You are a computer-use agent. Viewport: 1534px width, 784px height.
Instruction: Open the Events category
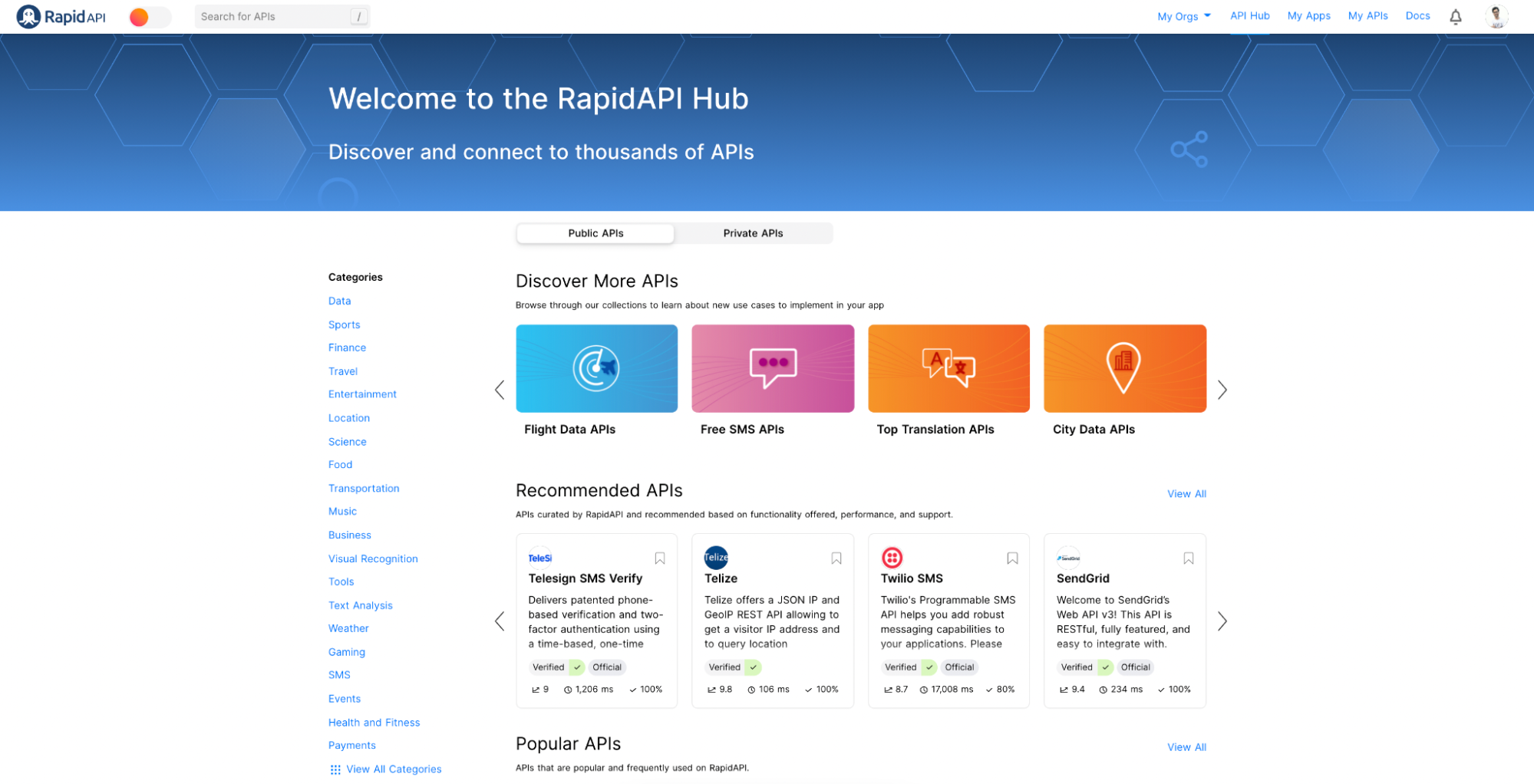pyautogui.click(x=344, y=700)
